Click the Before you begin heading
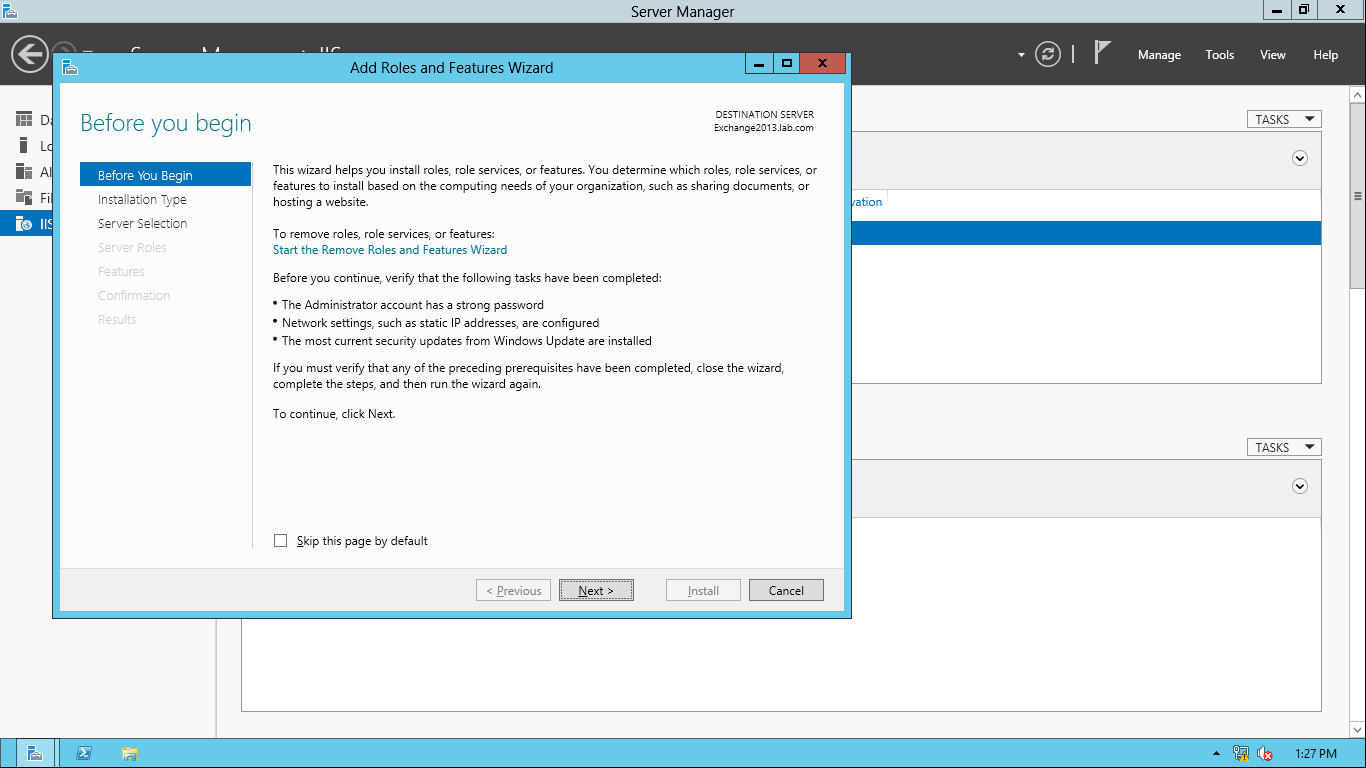The image size is (1366, 768). 166,123
